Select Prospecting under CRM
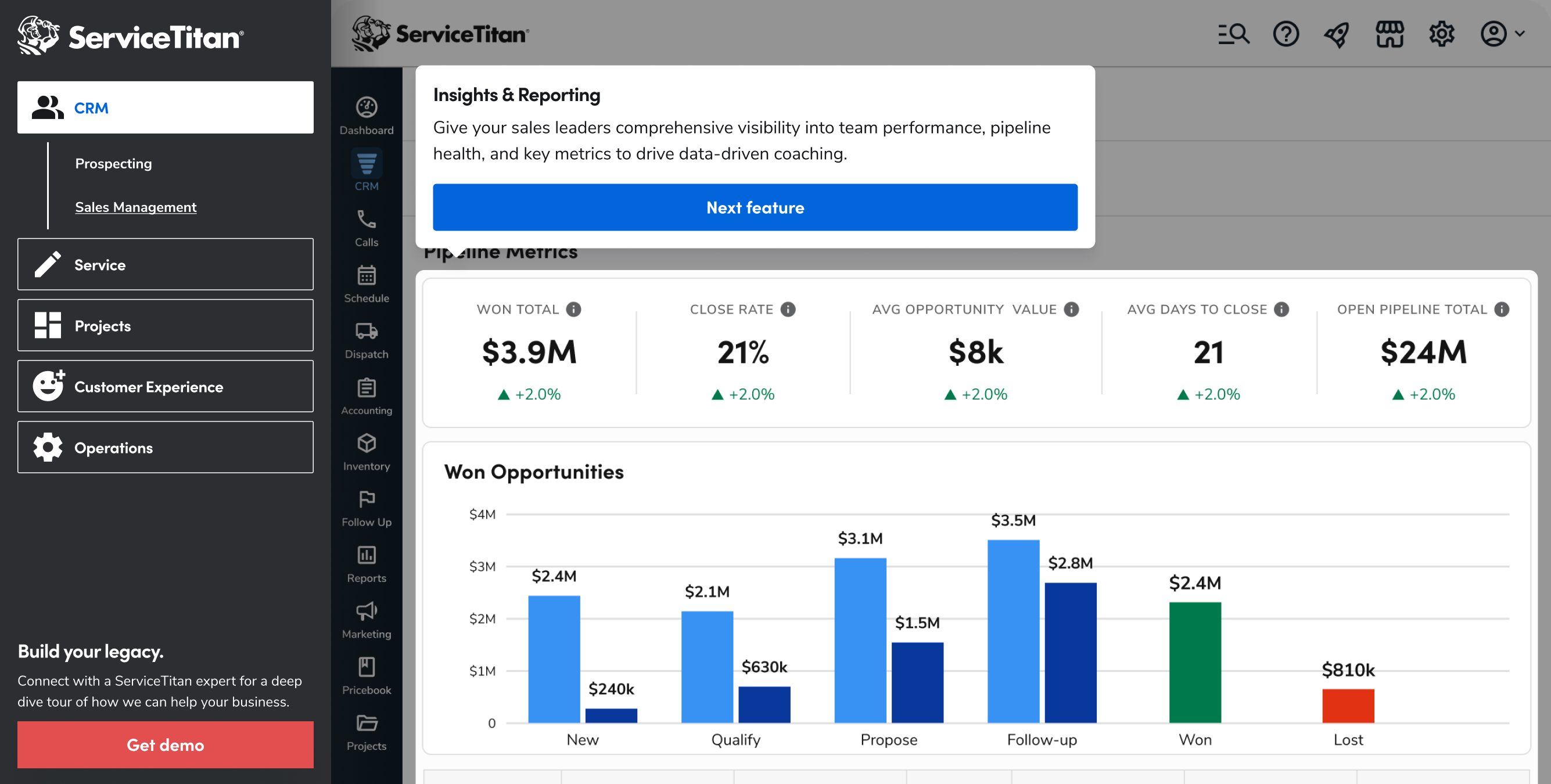1551x784 pixels. coord(113,164)
